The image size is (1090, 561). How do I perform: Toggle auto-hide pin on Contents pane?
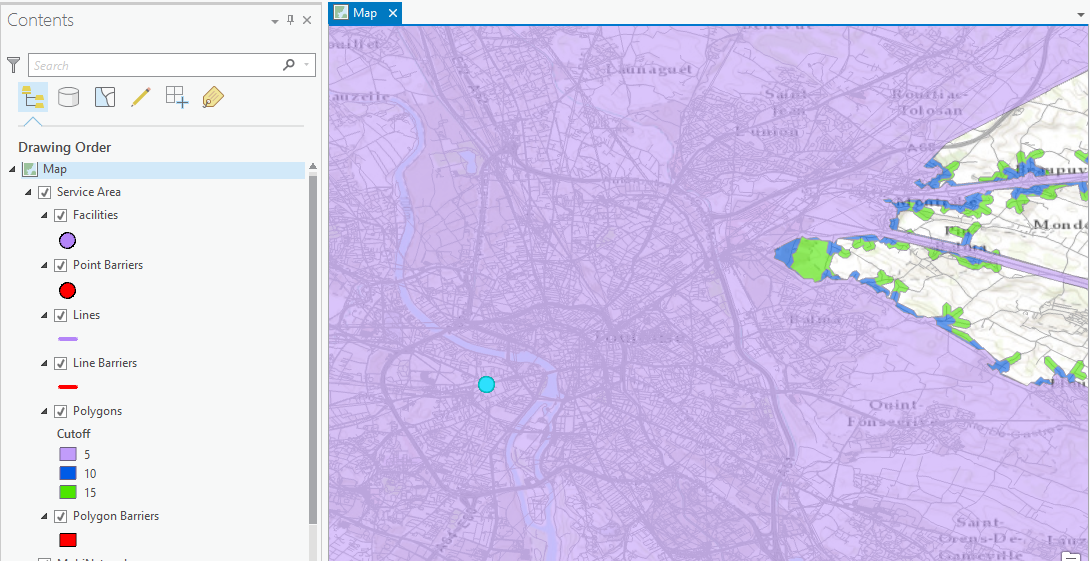291,20
